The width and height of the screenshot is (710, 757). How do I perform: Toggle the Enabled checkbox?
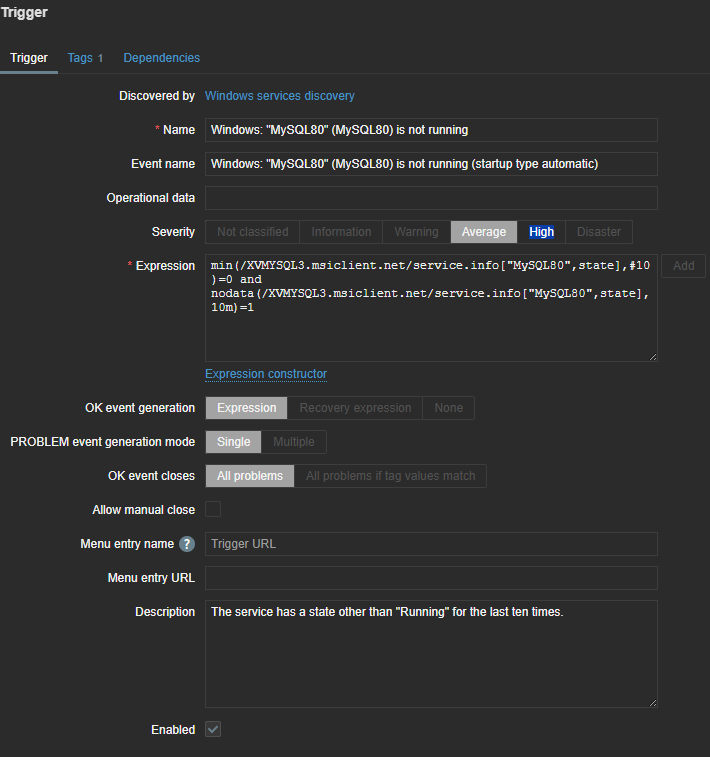213,730
